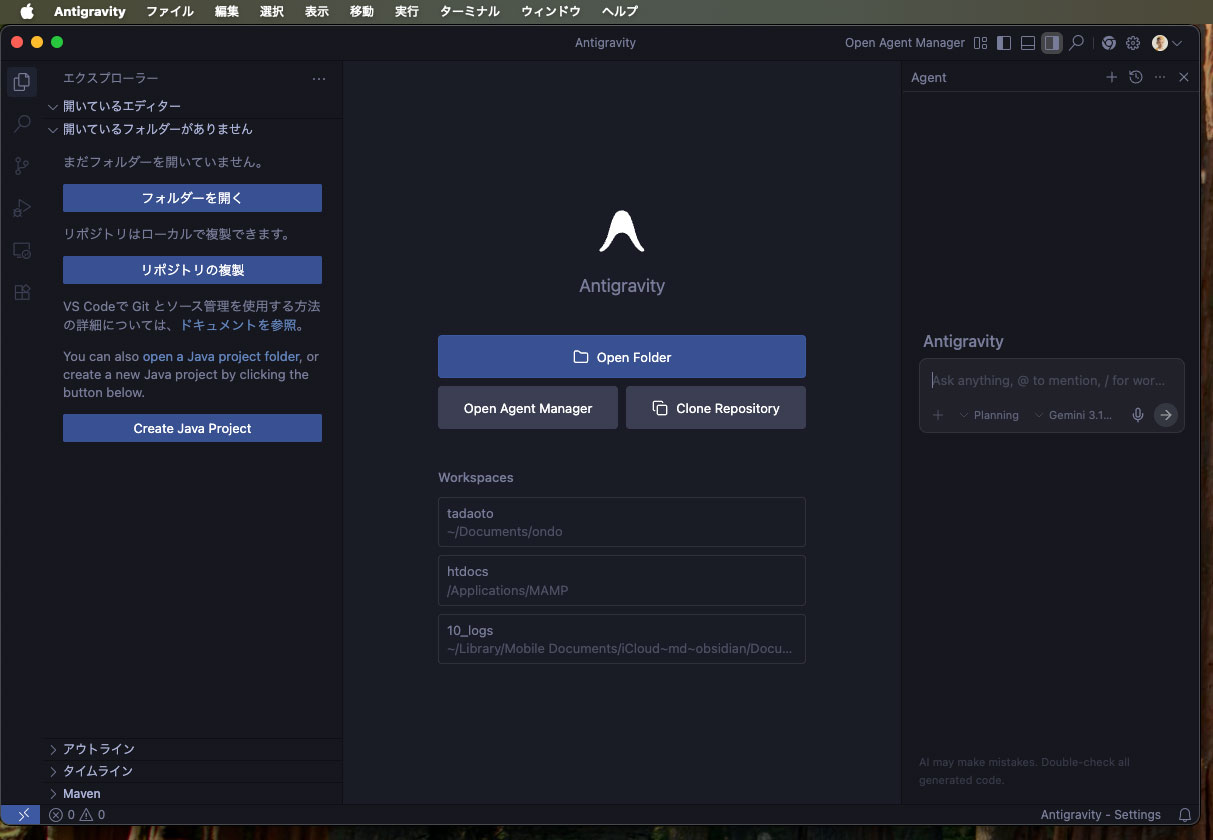
Task: Open the ファイル menu
Action: pyautogui.click(x=170, y=12)
